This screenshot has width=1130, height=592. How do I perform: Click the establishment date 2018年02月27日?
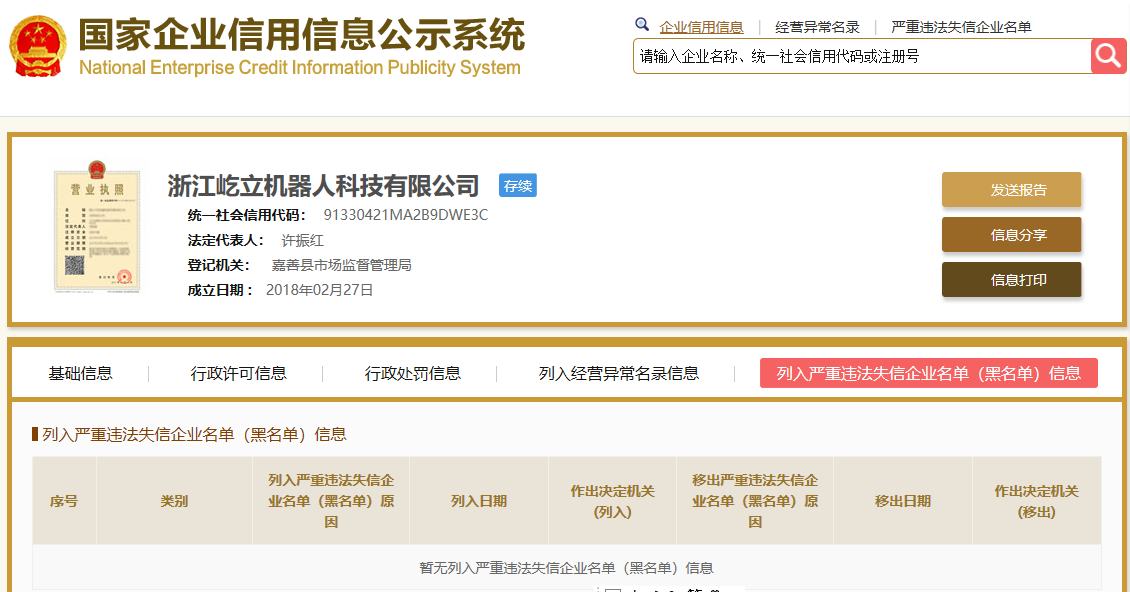(319, 290)
